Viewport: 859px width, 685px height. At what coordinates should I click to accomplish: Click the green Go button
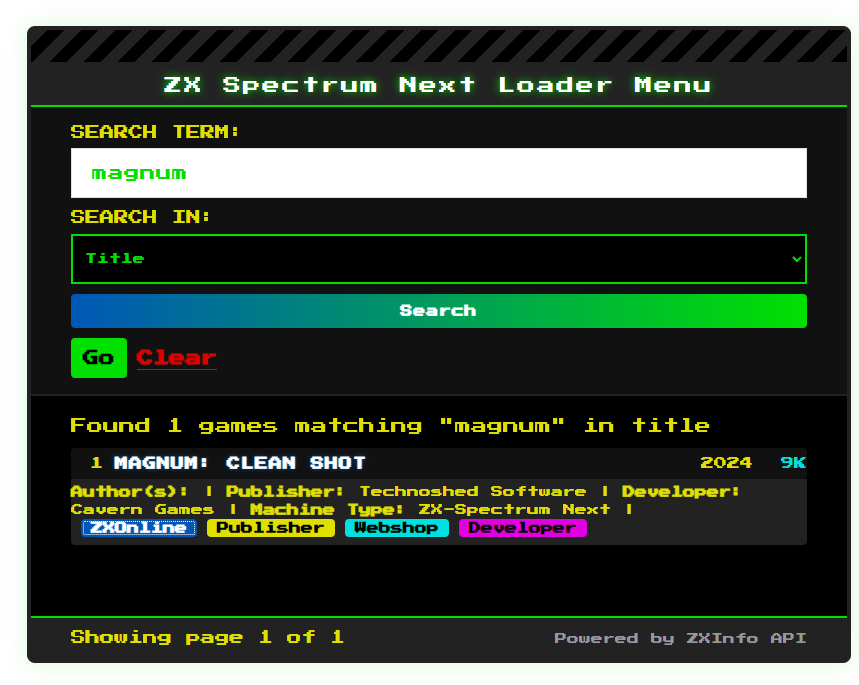(x=98, y=358)
